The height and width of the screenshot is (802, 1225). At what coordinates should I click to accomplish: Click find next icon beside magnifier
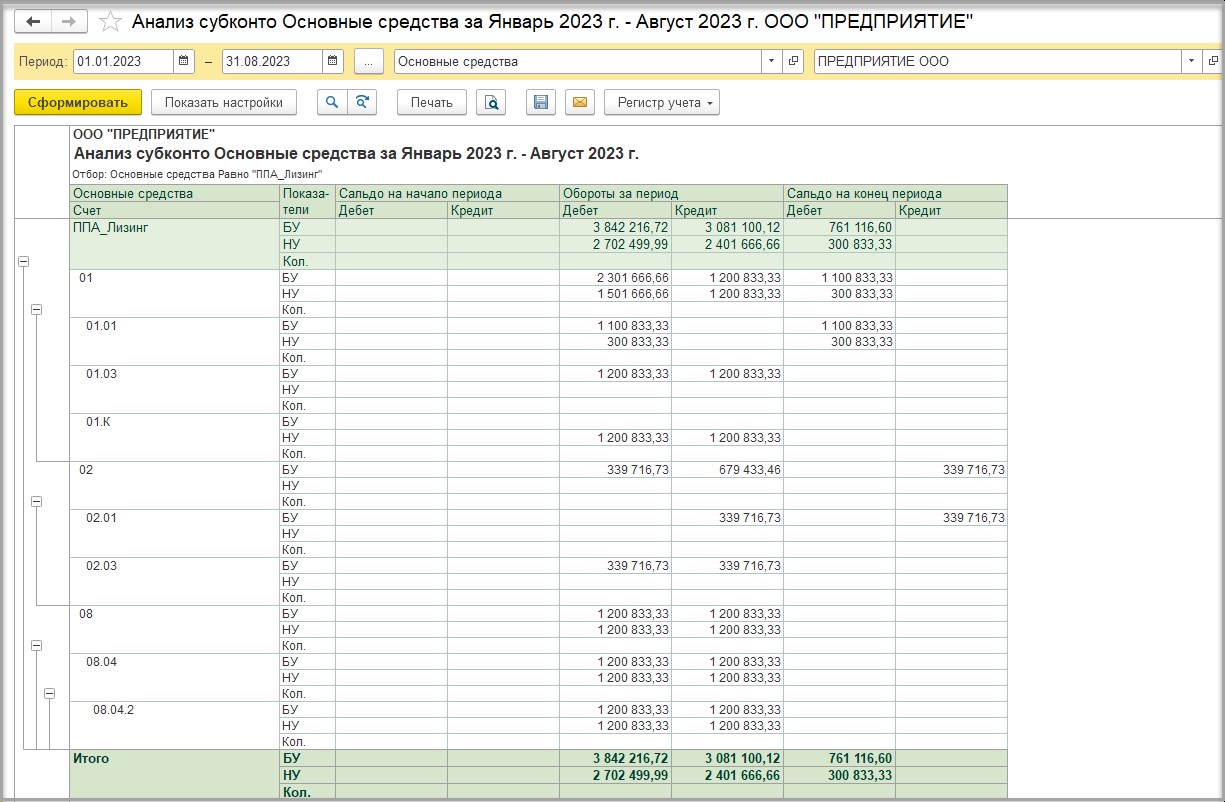pos(362,102)
